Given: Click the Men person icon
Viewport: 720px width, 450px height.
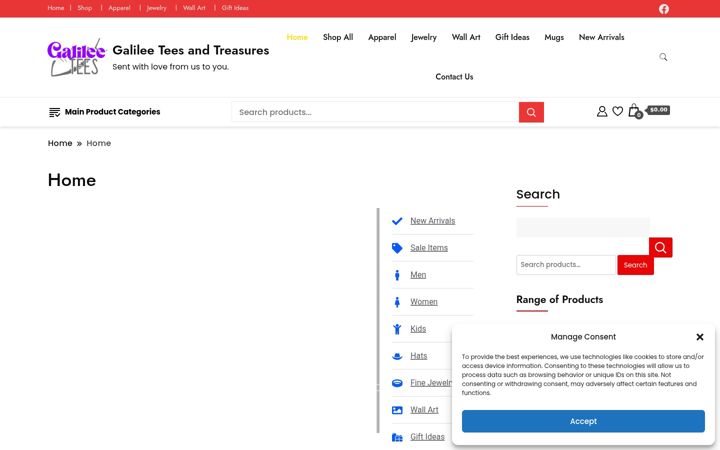Looking at the screenshot, I should click(397, 275).
